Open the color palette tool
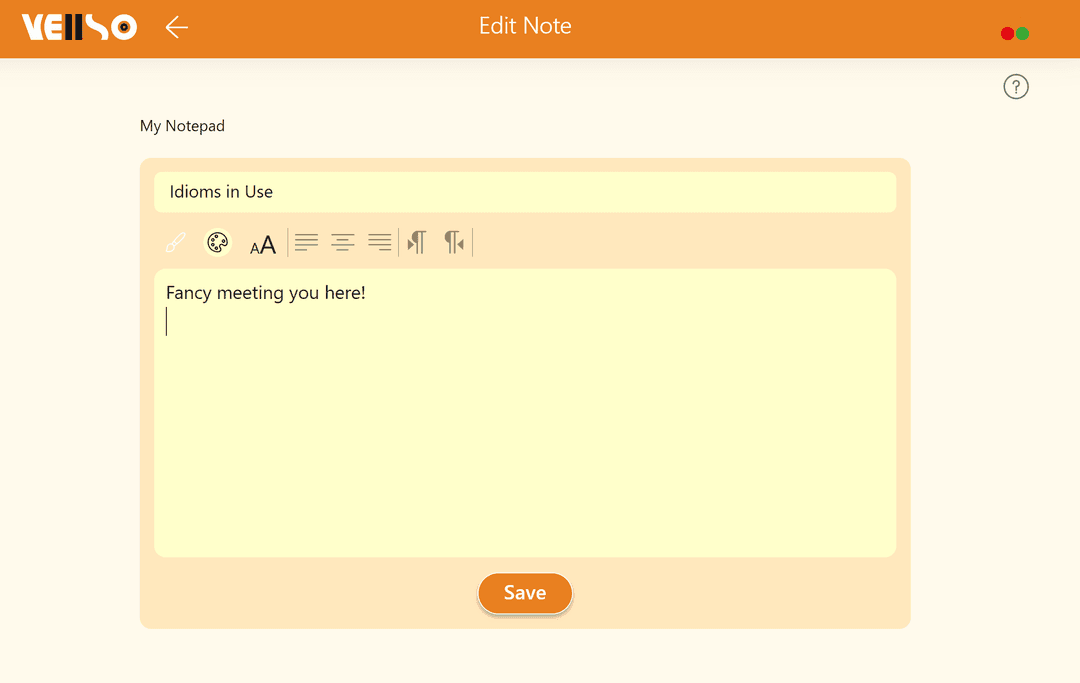Viewport: 1080px width, 683px height. 217,242
